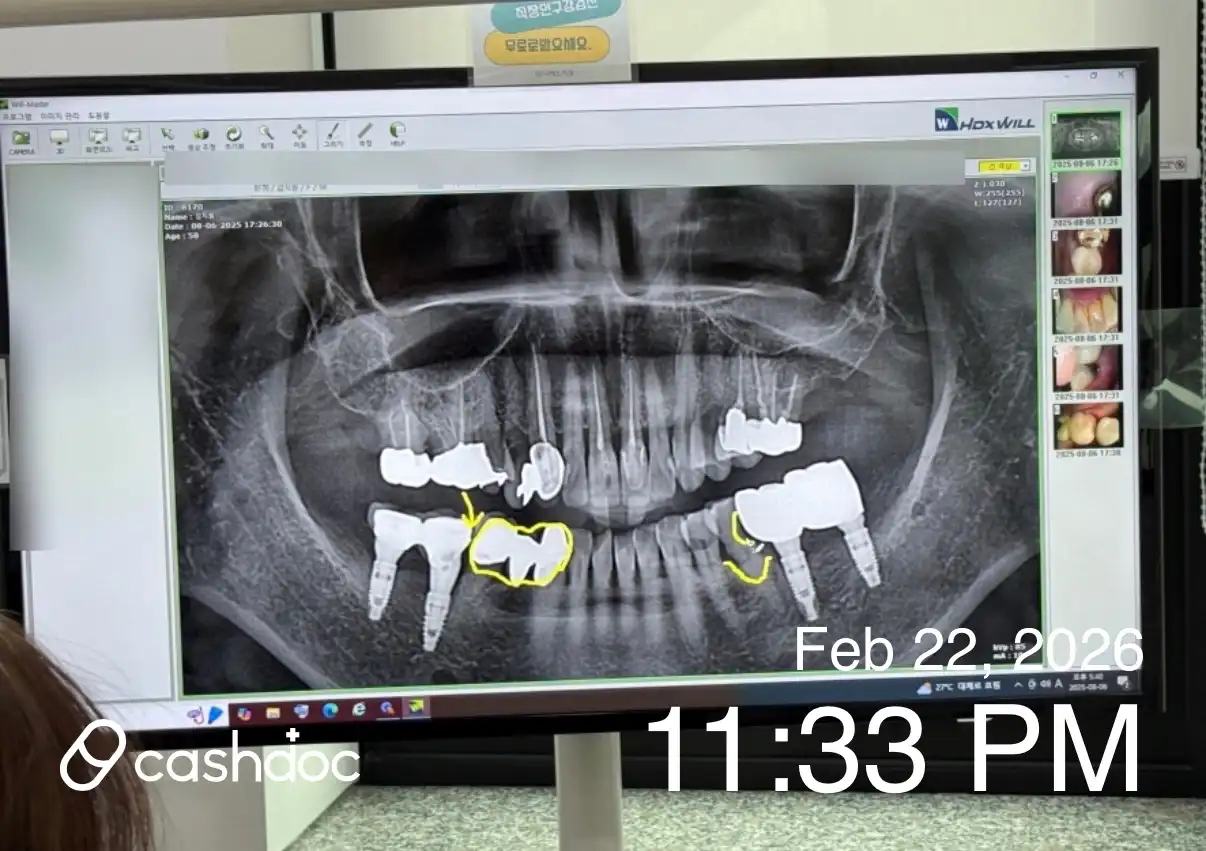Select the front teeth photo thumbnail
The image size is (1206, 851).
pyautogui.click(x=1087, y=309)
